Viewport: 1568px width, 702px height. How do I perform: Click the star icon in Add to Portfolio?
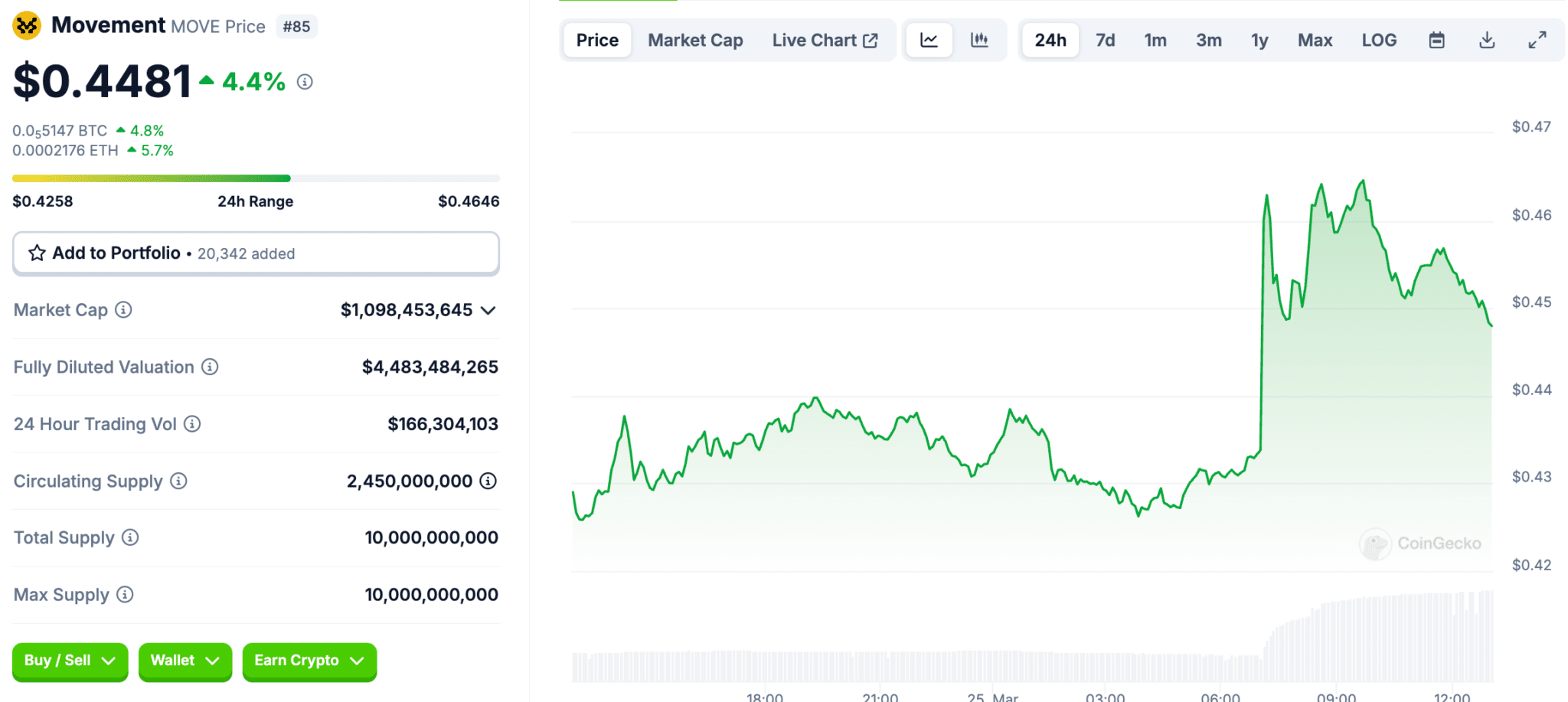(37, 253)
